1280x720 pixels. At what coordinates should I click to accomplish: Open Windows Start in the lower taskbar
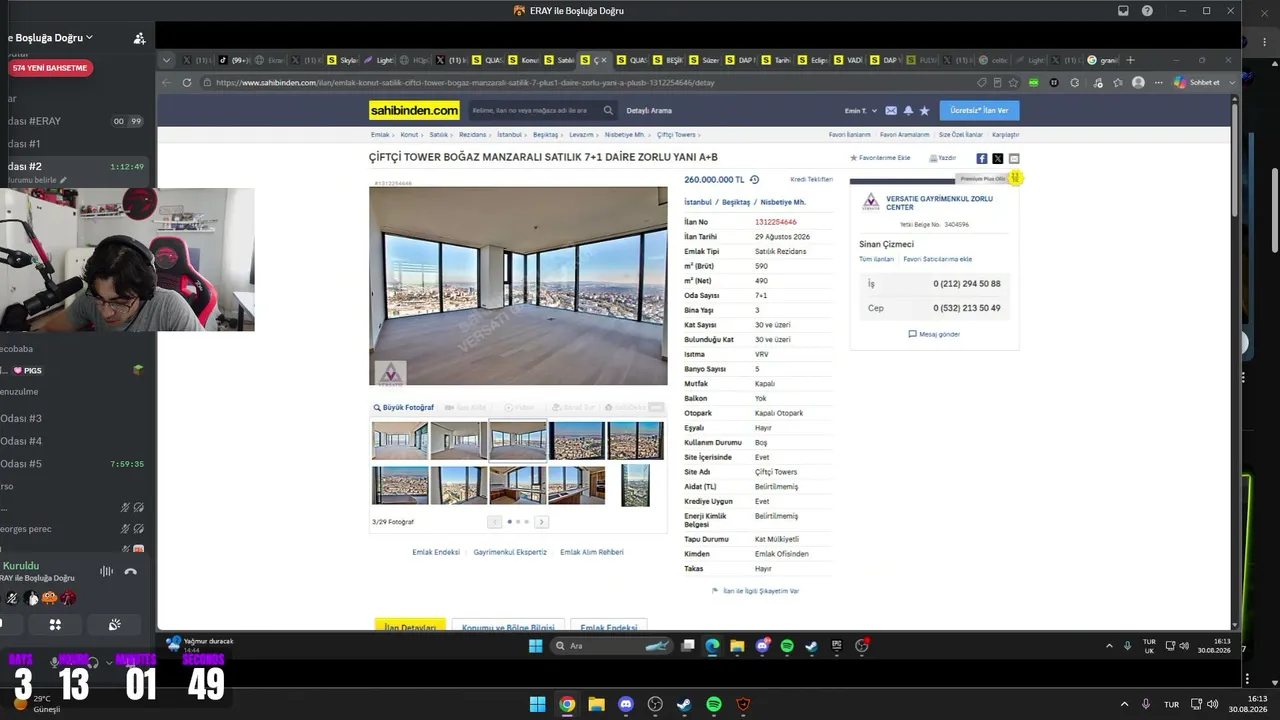pos(538,704)
